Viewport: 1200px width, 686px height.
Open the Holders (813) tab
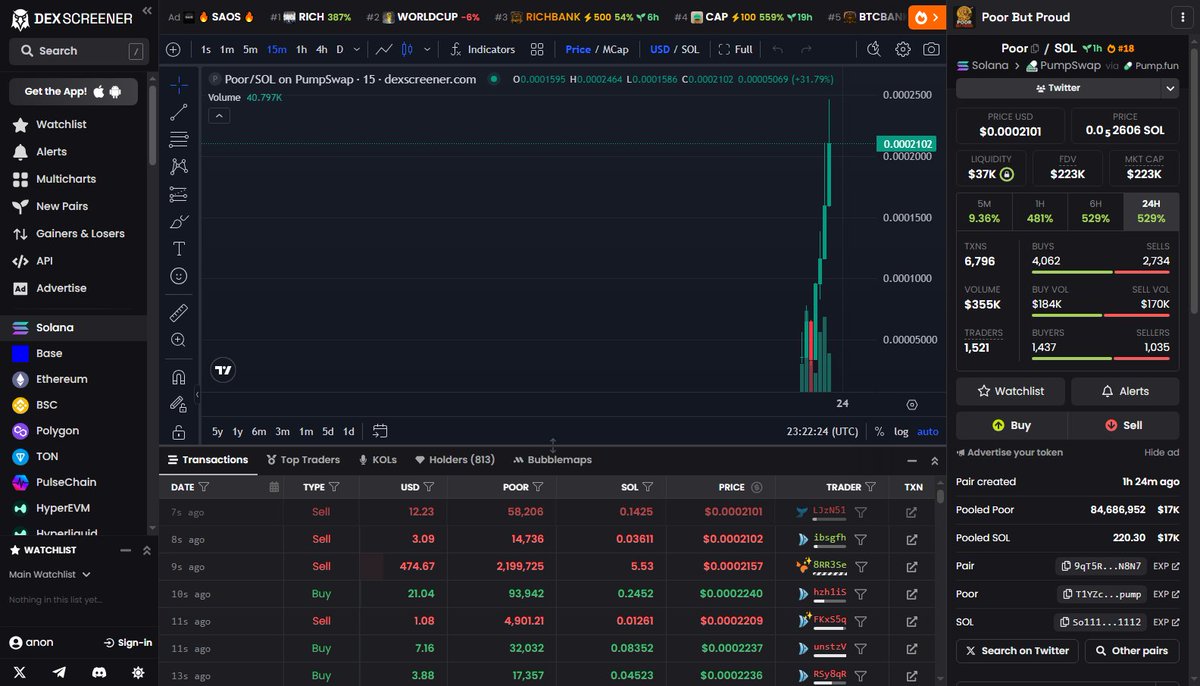point(455,460)
